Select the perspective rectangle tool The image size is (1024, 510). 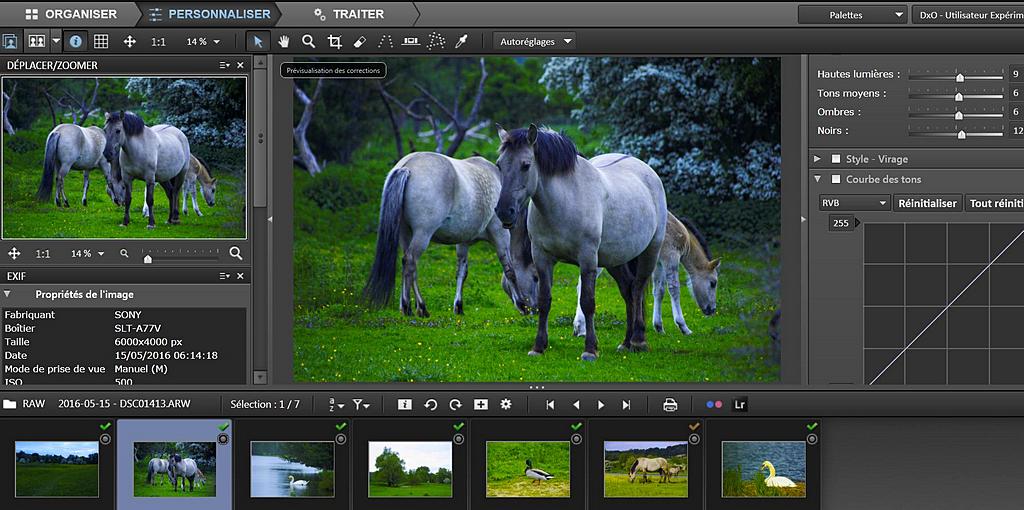(436, 42)
